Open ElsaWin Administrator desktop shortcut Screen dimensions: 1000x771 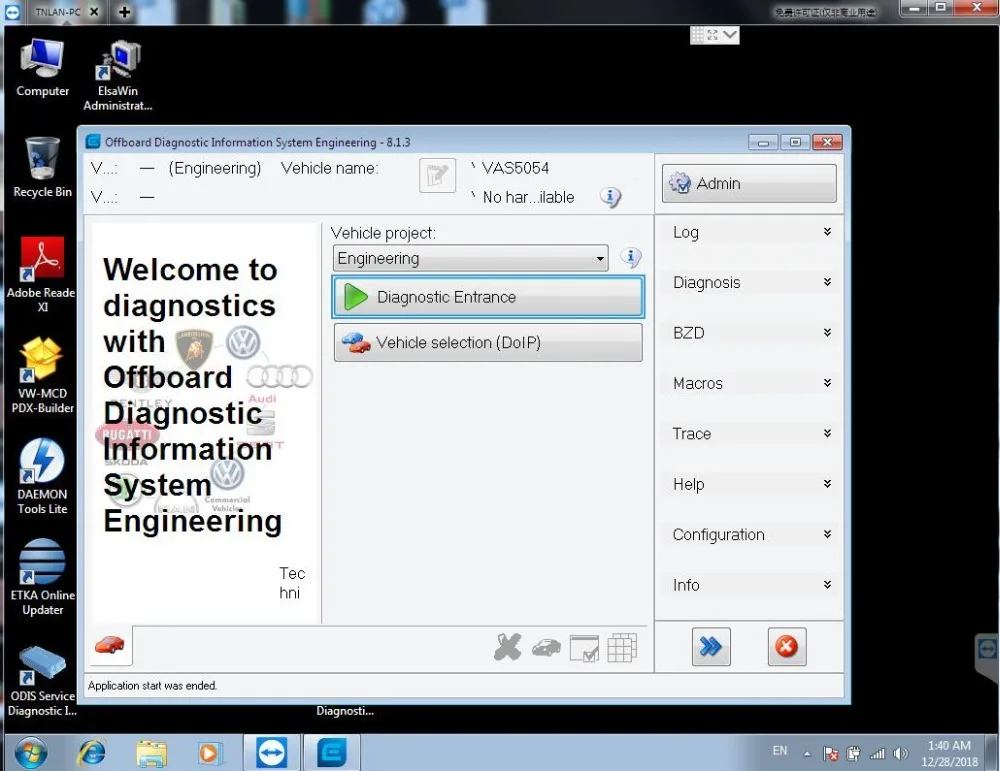pyautogui.click(x=118, y=75)
